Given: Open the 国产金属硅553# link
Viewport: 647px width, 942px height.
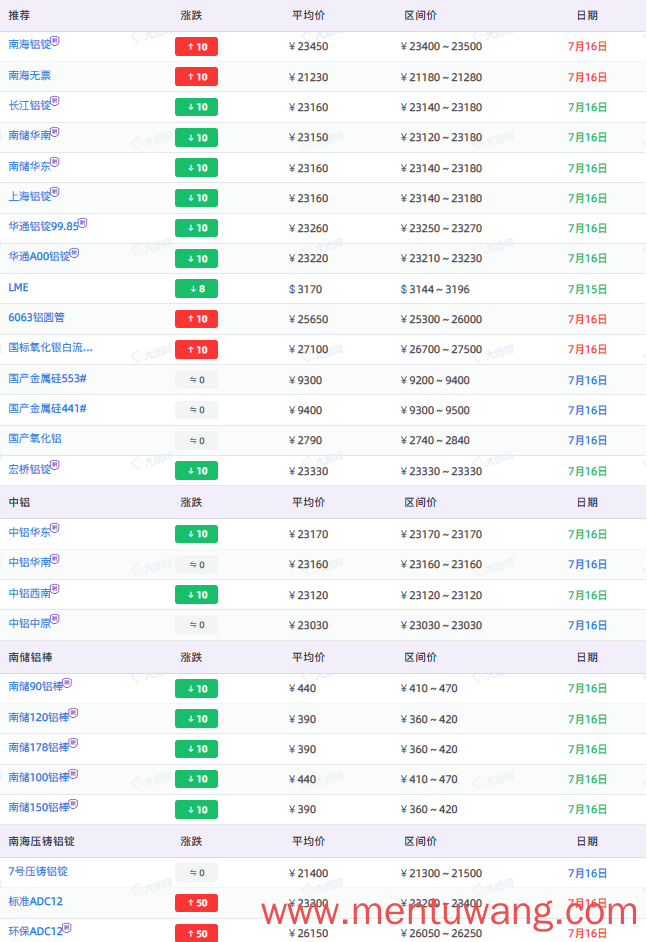Looking at the screenshot, I should pos(47,378).
